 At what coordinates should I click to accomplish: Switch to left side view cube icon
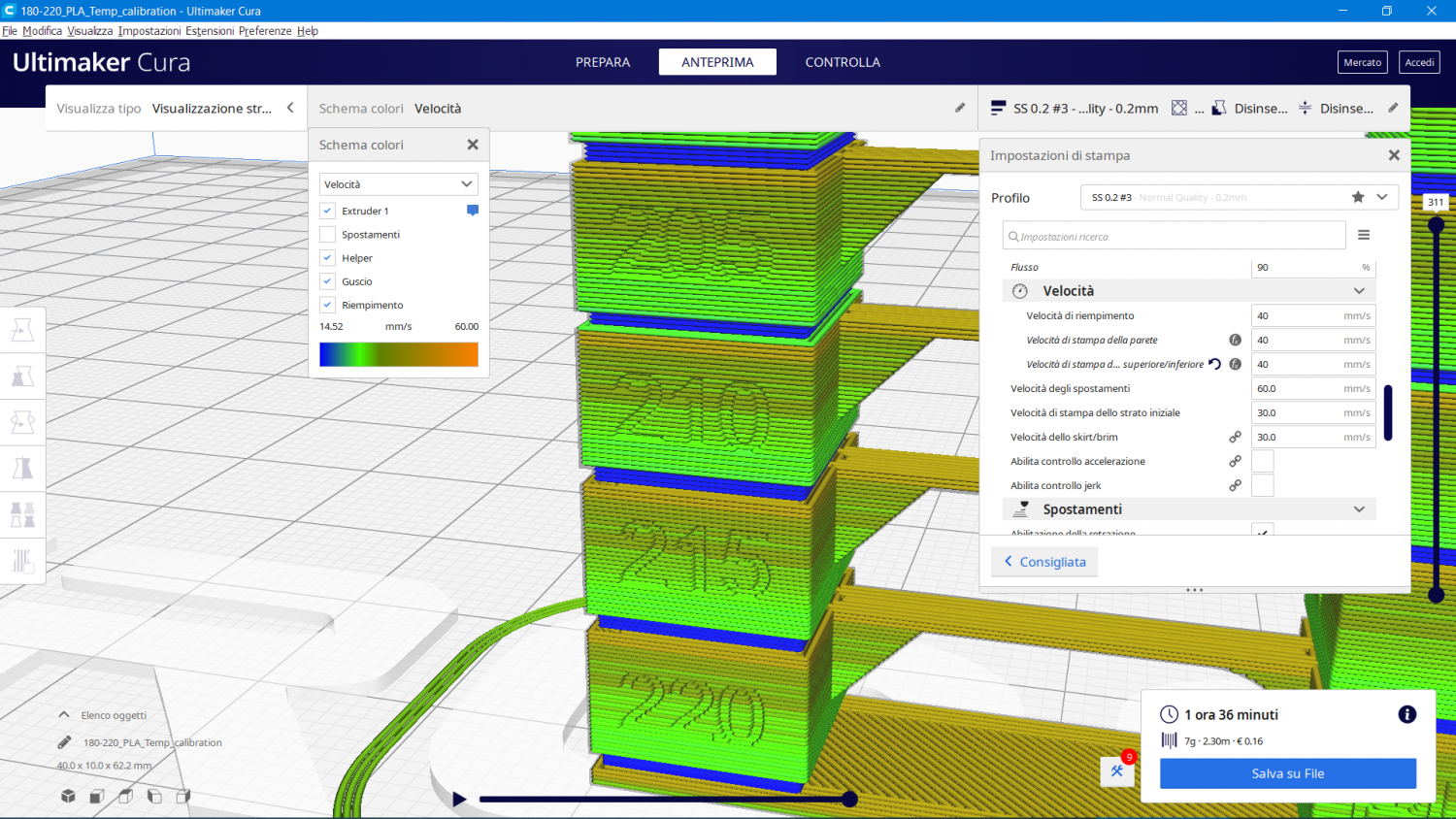tap(154, 796)
